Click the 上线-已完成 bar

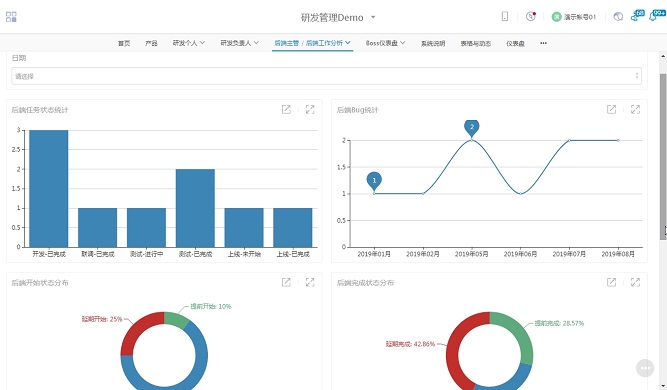click(x=293, y=228)
